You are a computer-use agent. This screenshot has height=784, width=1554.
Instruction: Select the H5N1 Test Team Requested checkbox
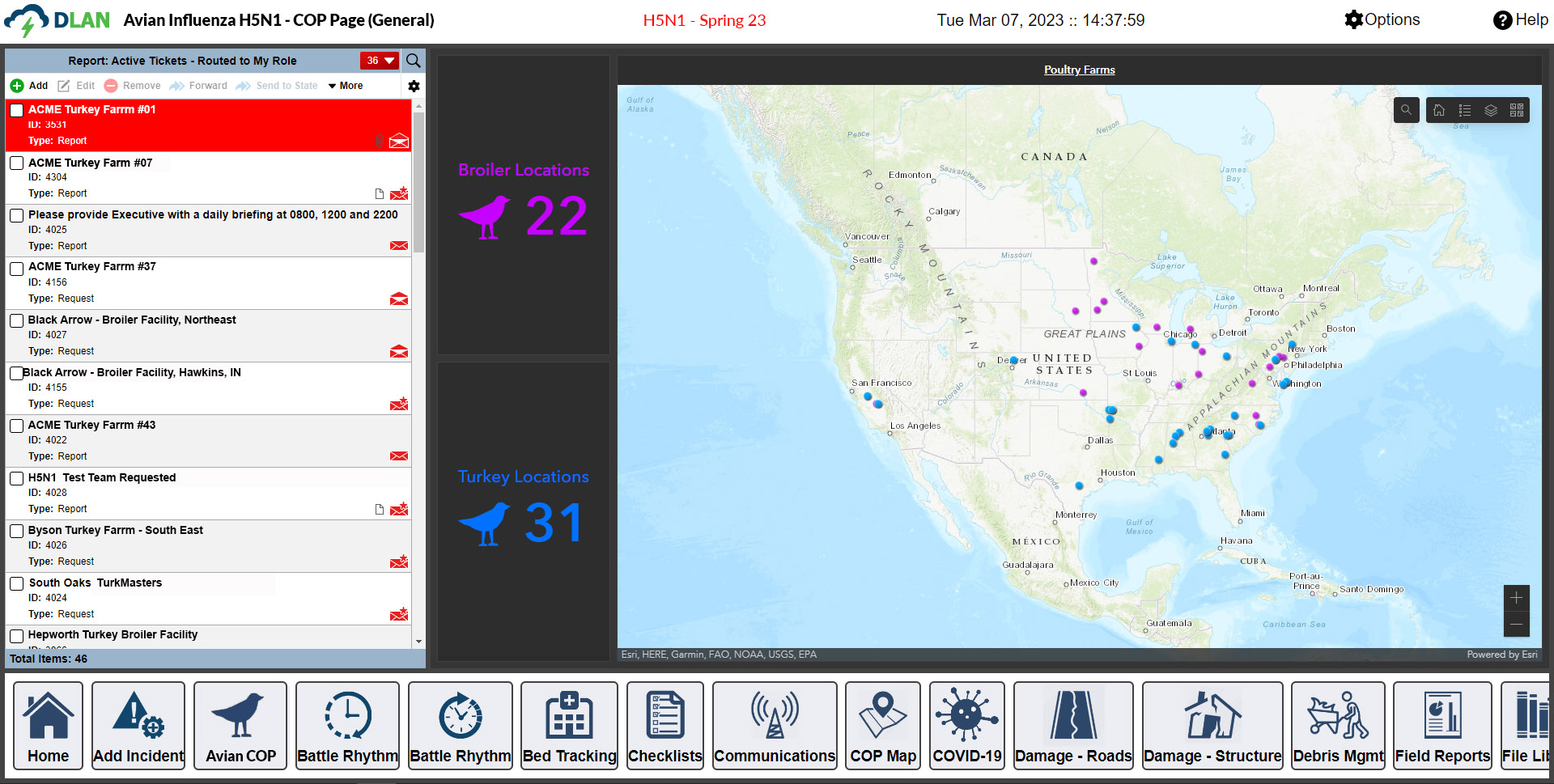[x=16, y=478]
